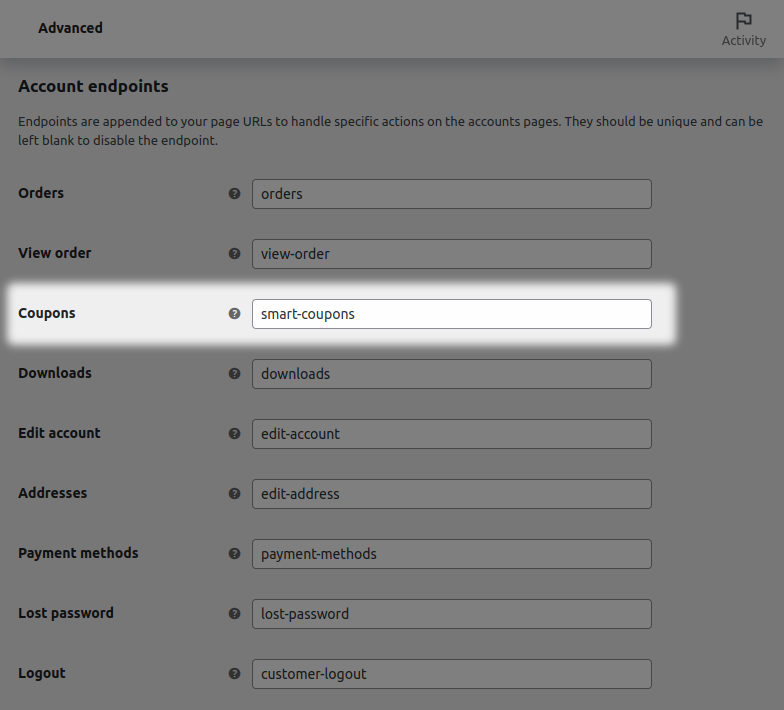The height and width of the screenshot is (710, 784).
Task: Click the Advanced page title
Action: click(x=70, y=28)
